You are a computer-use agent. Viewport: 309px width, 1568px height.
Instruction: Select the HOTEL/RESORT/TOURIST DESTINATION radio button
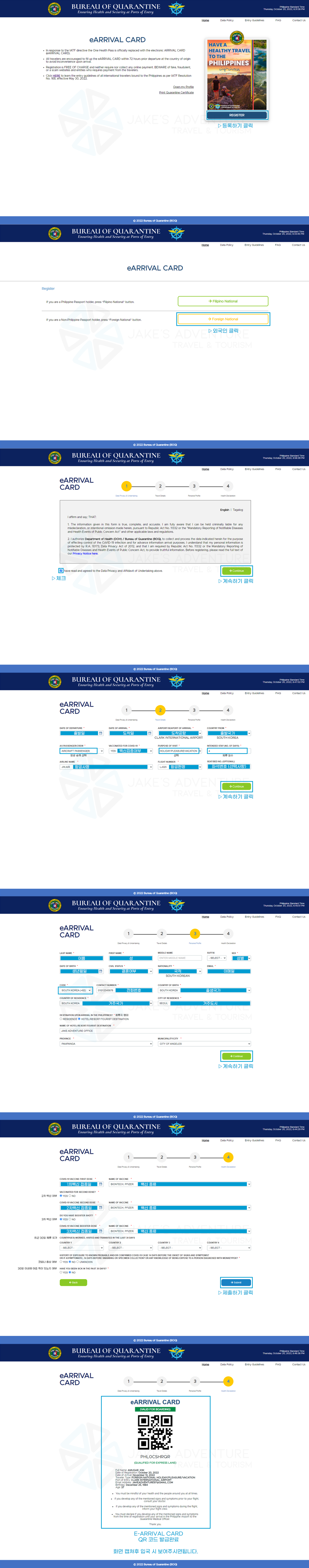(x=79, y=1019)
